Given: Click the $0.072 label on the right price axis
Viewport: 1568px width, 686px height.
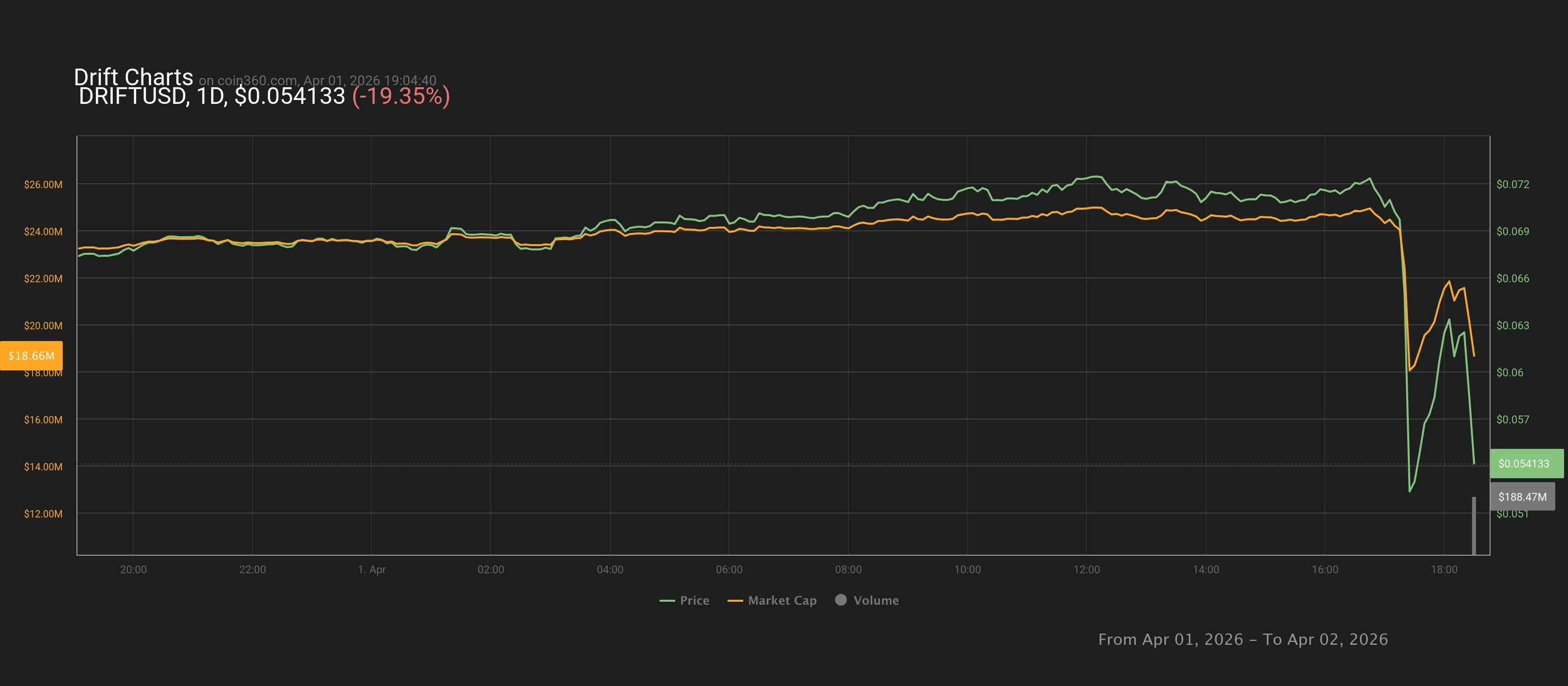Looking at the screenshot, I should pyautogui.click(x=1514, y=184).
